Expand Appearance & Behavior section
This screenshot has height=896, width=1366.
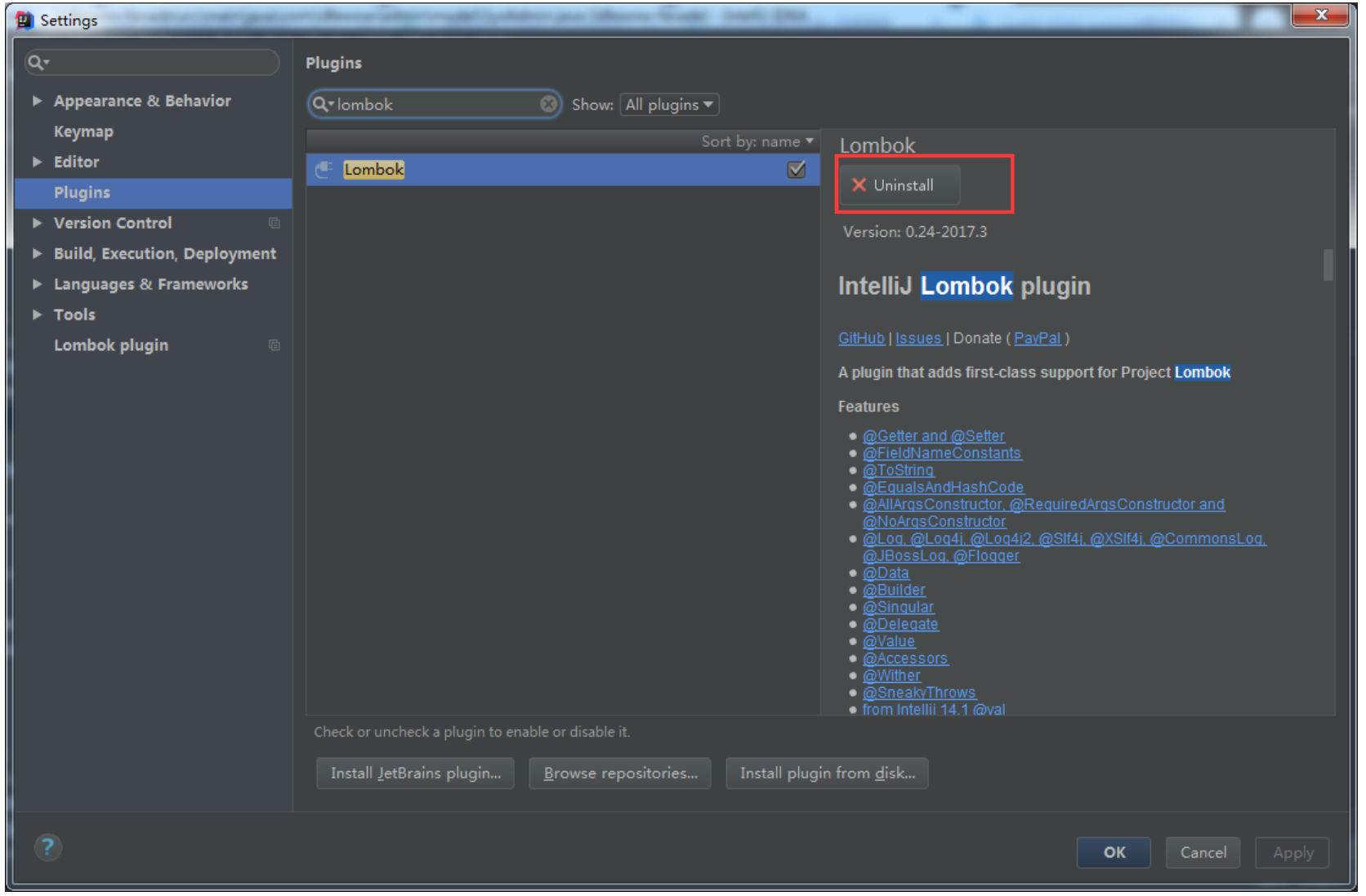(37, 100)
